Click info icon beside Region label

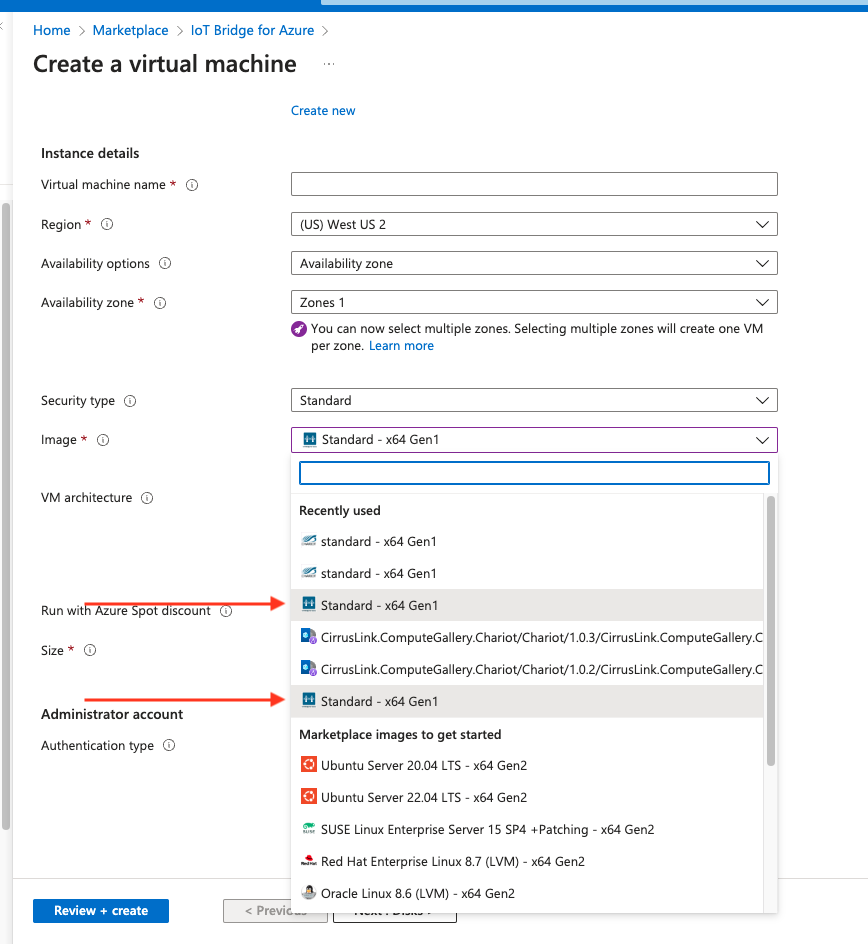coord(107,225)
